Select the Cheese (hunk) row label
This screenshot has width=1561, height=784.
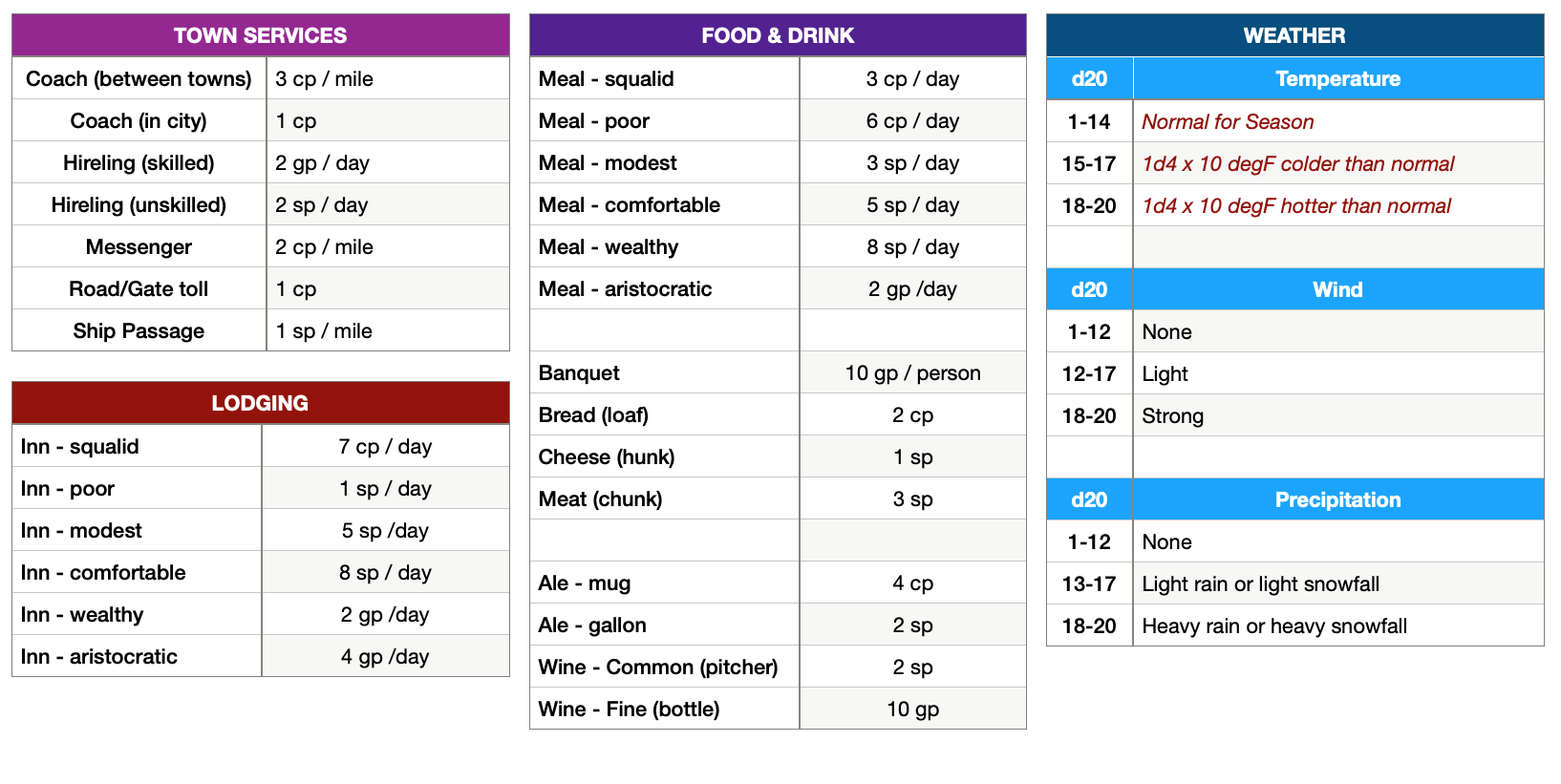pos(664,457)
